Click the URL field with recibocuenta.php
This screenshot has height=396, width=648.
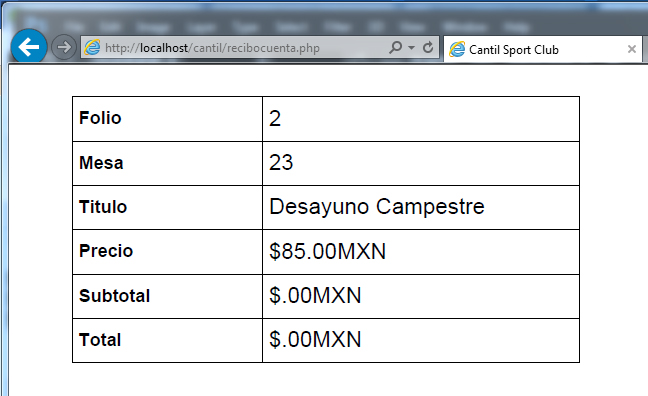click(x=244, y=48)
